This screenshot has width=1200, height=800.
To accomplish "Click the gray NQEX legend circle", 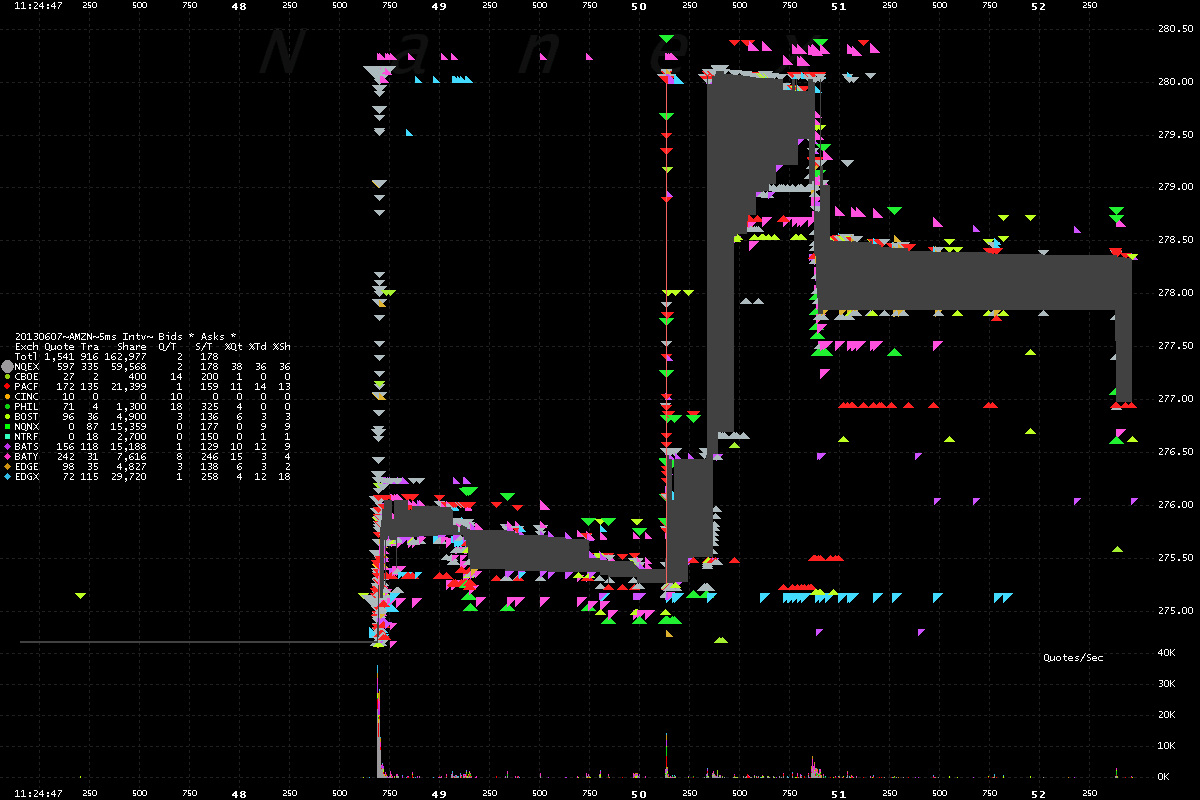I will (7, 366).
